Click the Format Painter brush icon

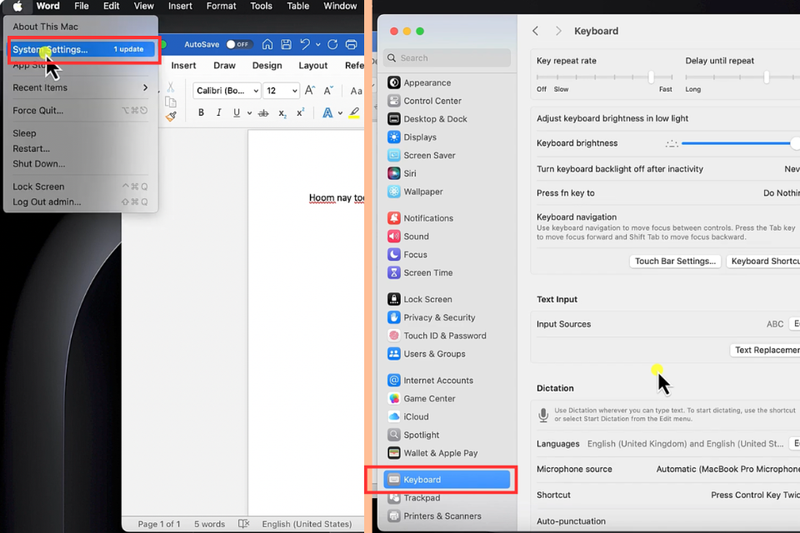pos(171,117)
